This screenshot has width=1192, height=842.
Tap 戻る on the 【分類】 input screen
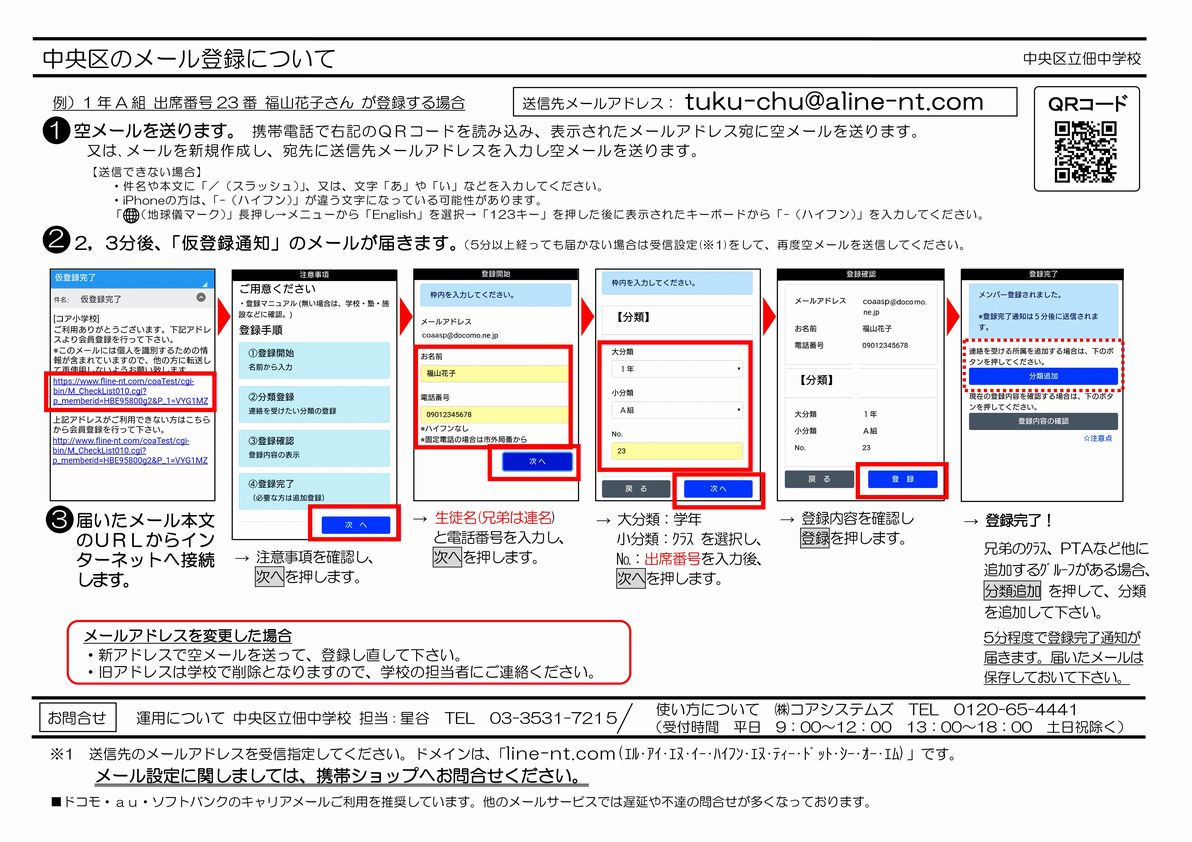636,489
